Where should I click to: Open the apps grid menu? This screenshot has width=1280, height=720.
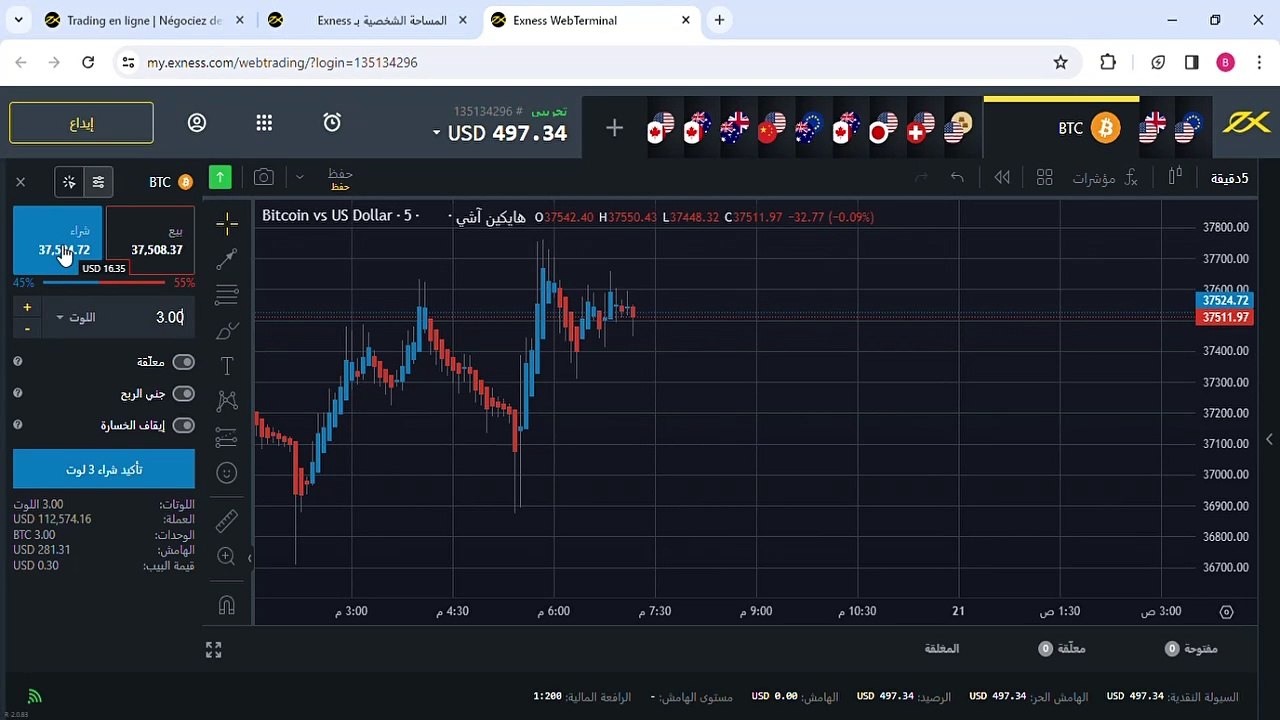264,123
